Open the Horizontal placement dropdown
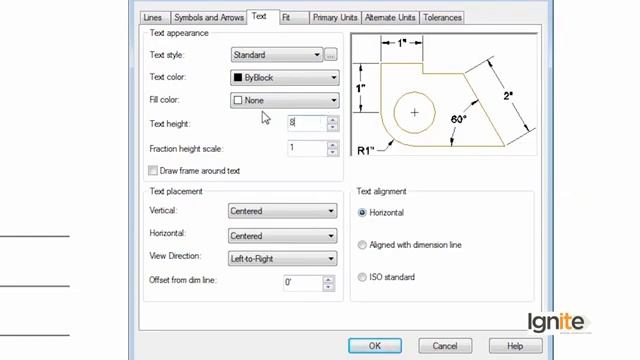This screenshot has height=360, width=640. coord(282,236)
